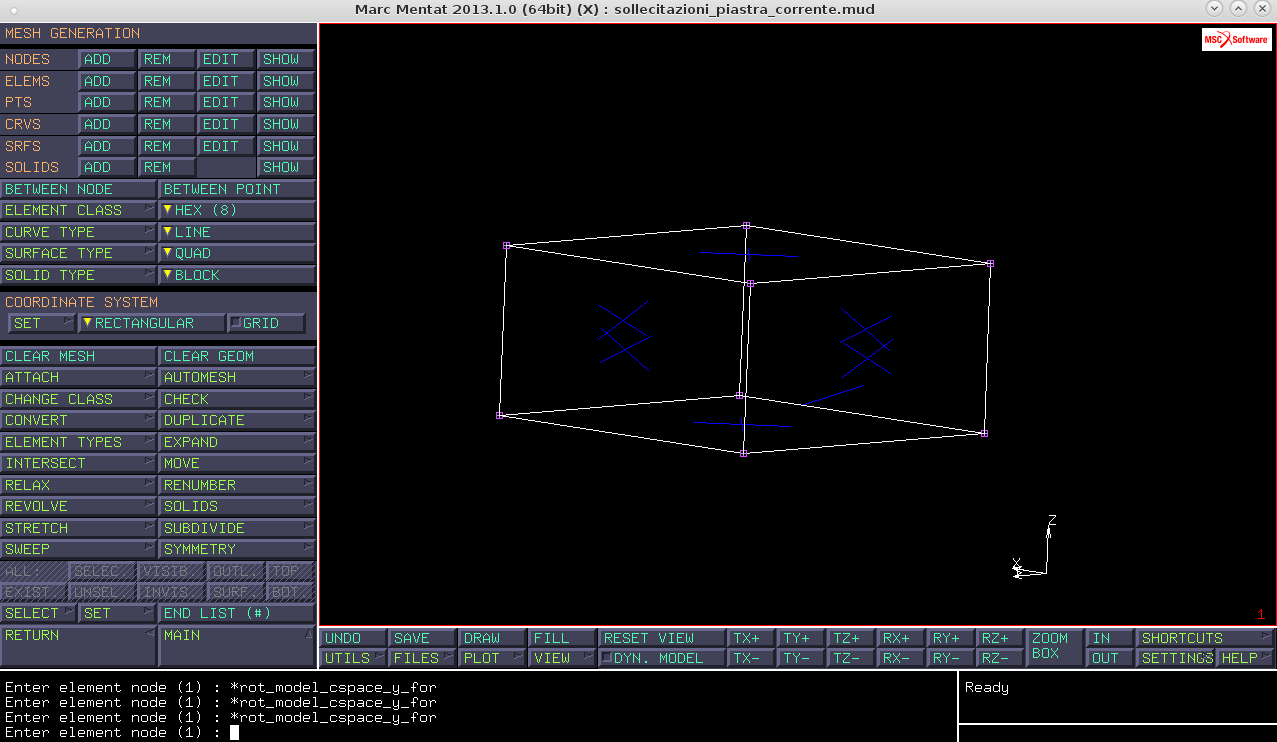
Task: Click RY+ rotate button
Action: pyautogui.click(x=951, y=638)
